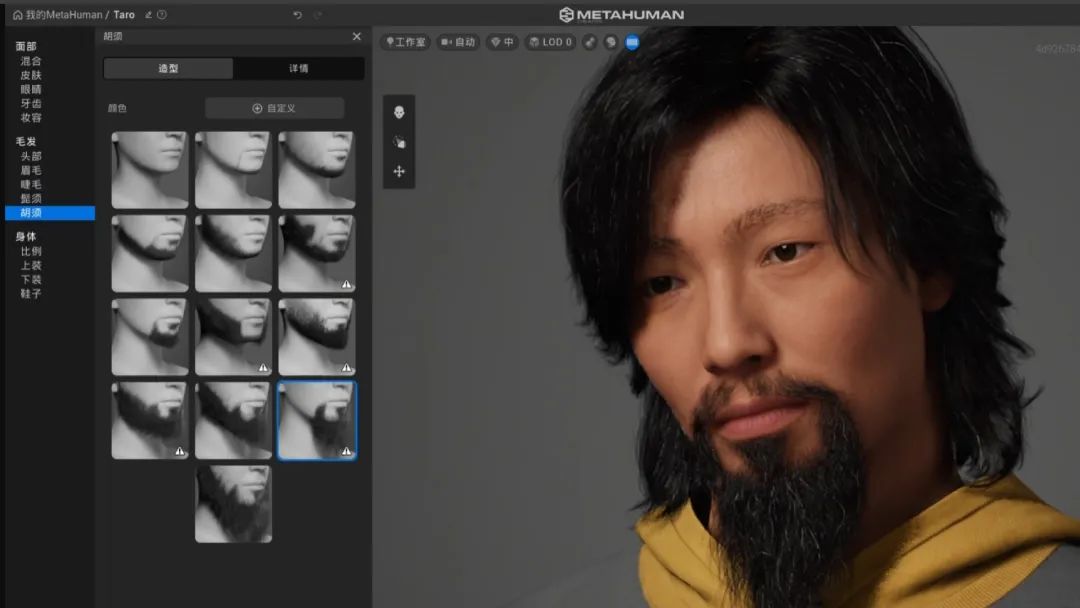Open the help question-mark icon
Image resolution: width=1080 pixels, height=608 pixels.
pyautogui.click(x=162, y=15)
